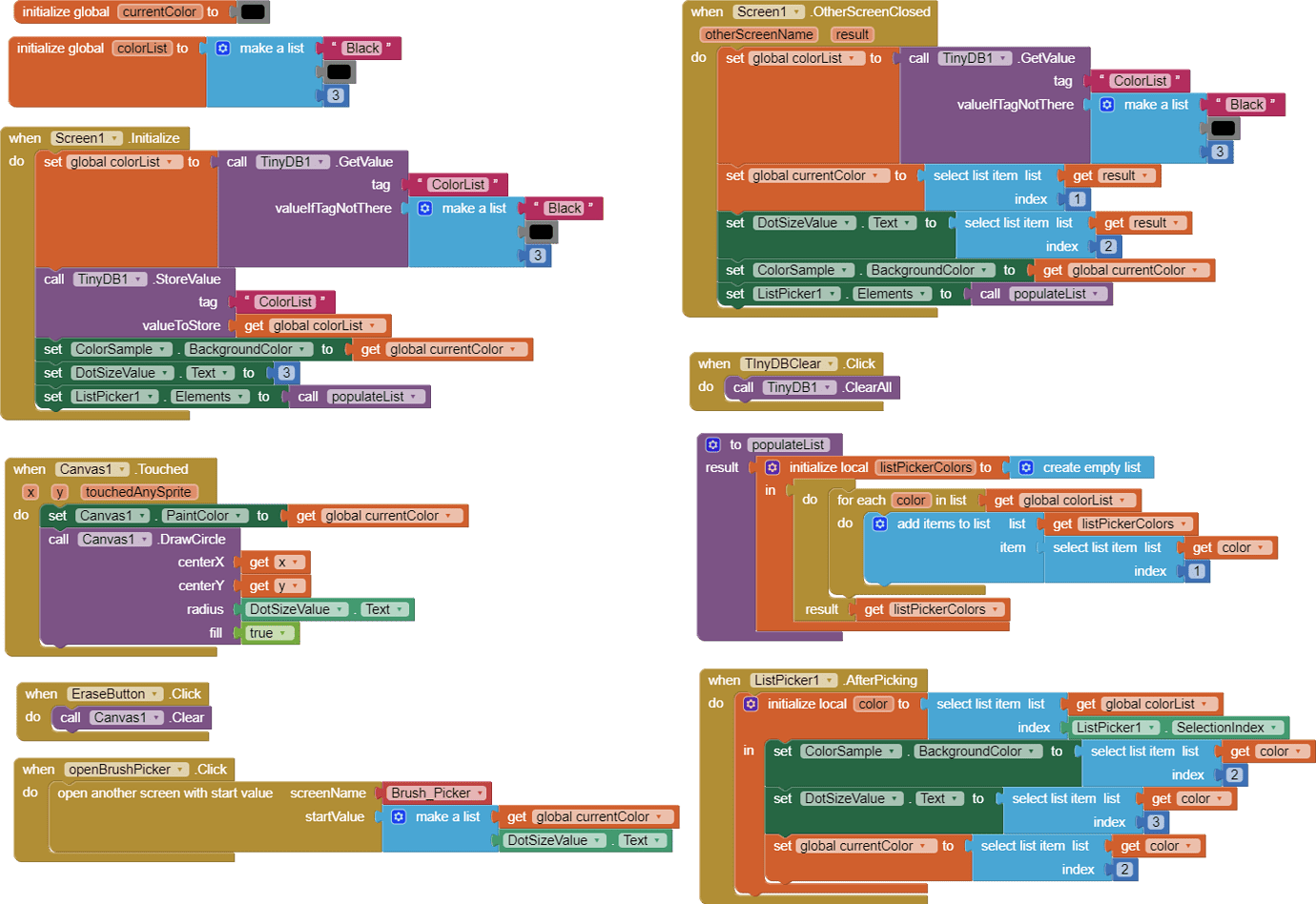Click the otherScreenName parameter block
Viewport: 1316px width, 904px height.
[x=759, y=34]
